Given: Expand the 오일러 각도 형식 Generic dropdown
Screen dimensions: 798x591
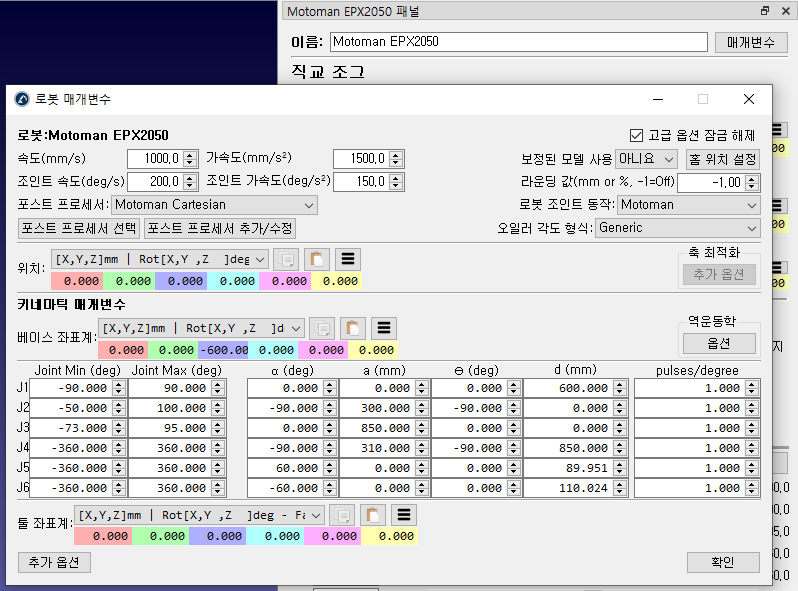Looking at the screenshot, I should point(678,228).
